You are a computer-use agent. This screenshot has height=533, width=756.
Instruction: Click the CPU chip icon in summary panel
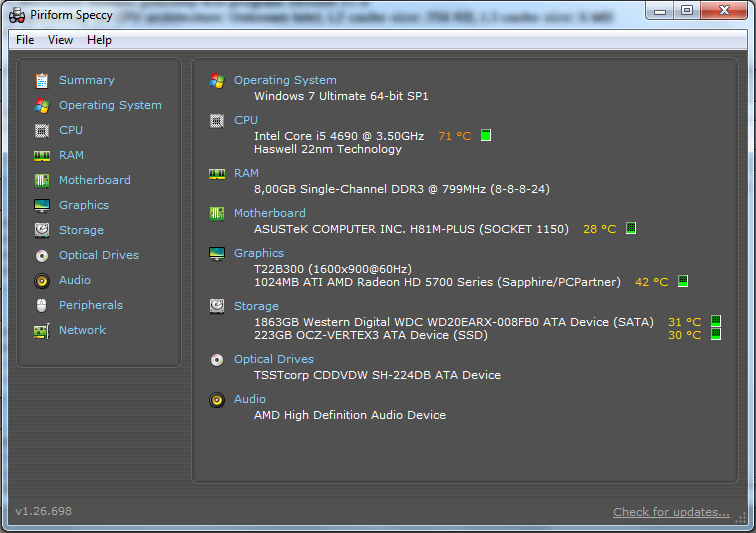[x=217, y=121]
